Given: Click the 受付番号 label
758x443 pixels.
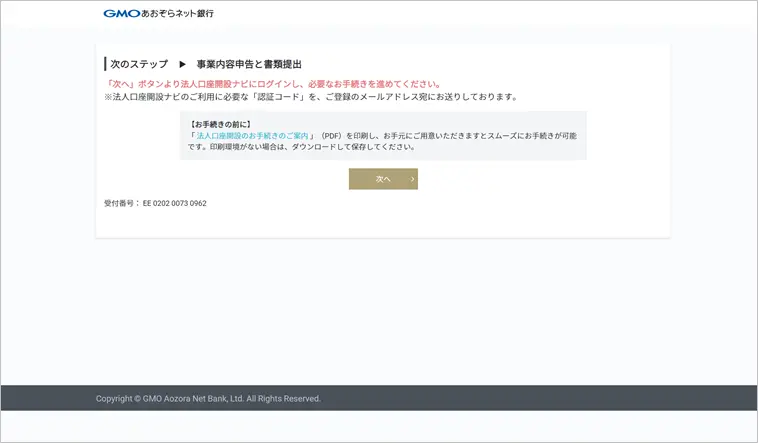Looking at the screenshot, I should 121,203.
